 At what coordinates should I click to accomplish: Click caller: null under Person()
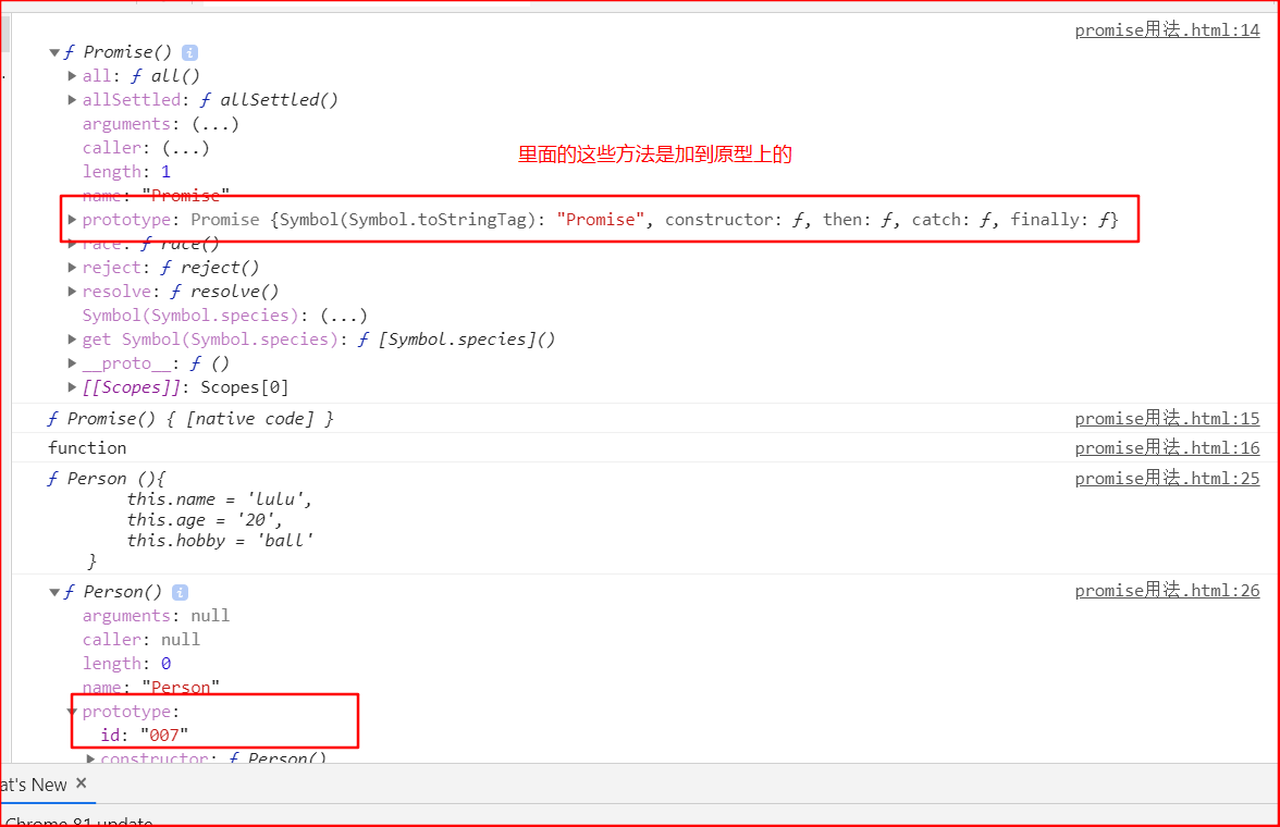141,640
